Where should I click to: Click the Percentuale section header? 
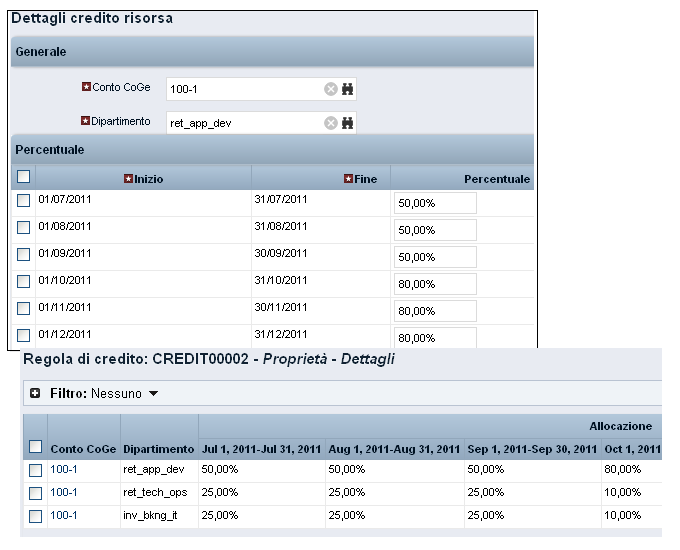[272, 150]
